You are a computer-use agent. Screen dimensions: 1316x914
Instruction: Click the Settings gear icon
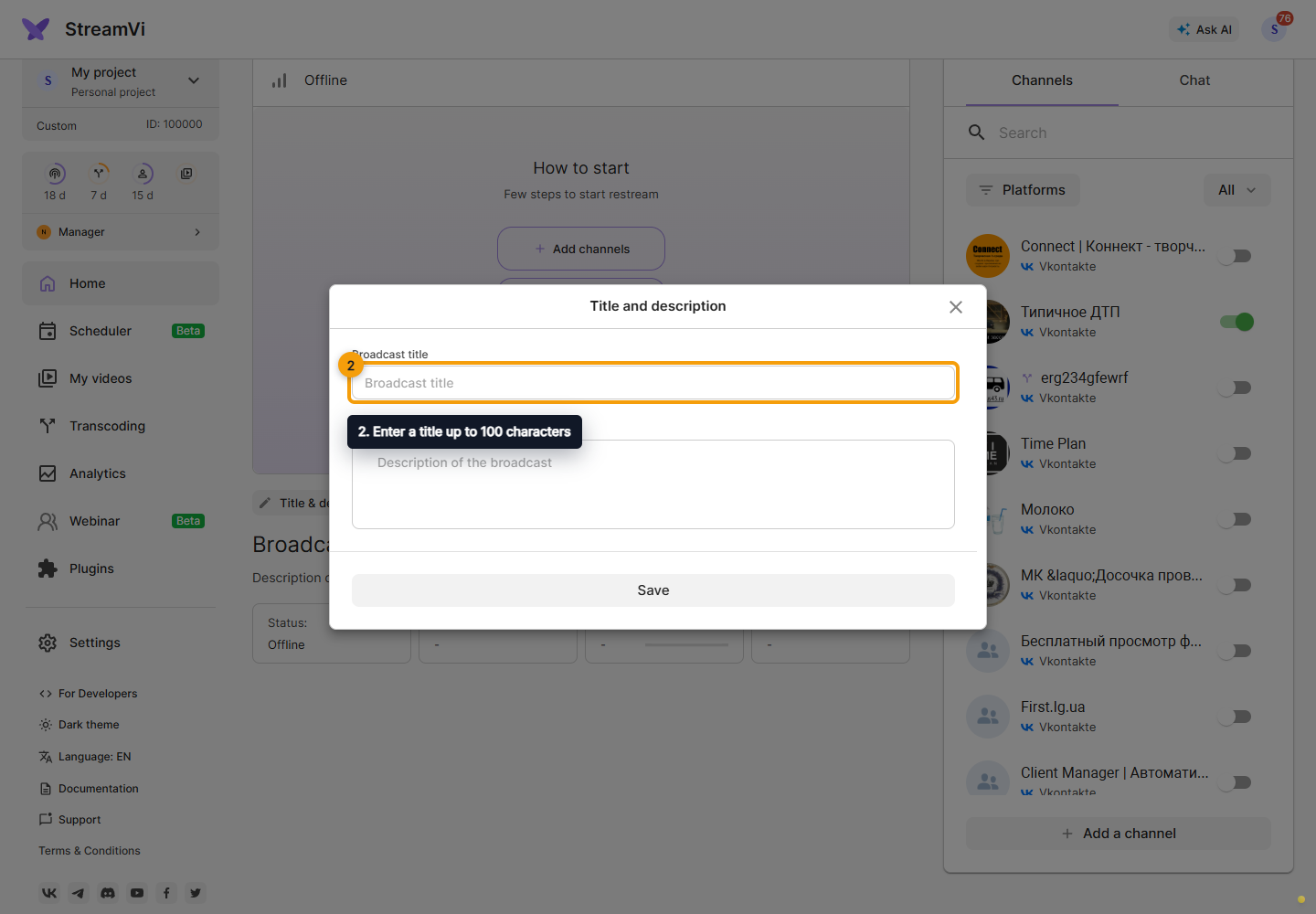[x=48, y=643]
